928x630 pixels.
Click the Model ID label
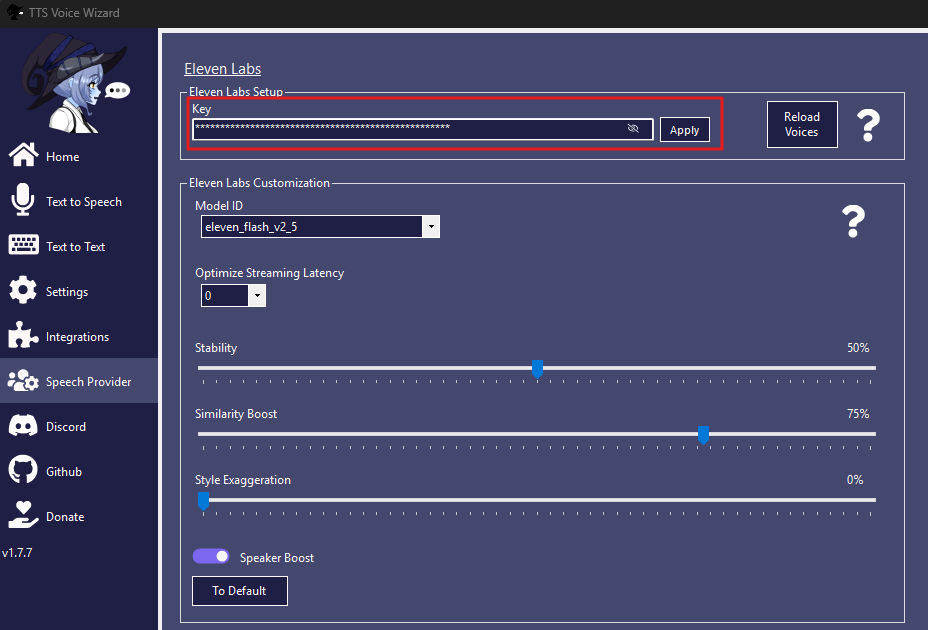pyautogui.click(x=219, y=205)
